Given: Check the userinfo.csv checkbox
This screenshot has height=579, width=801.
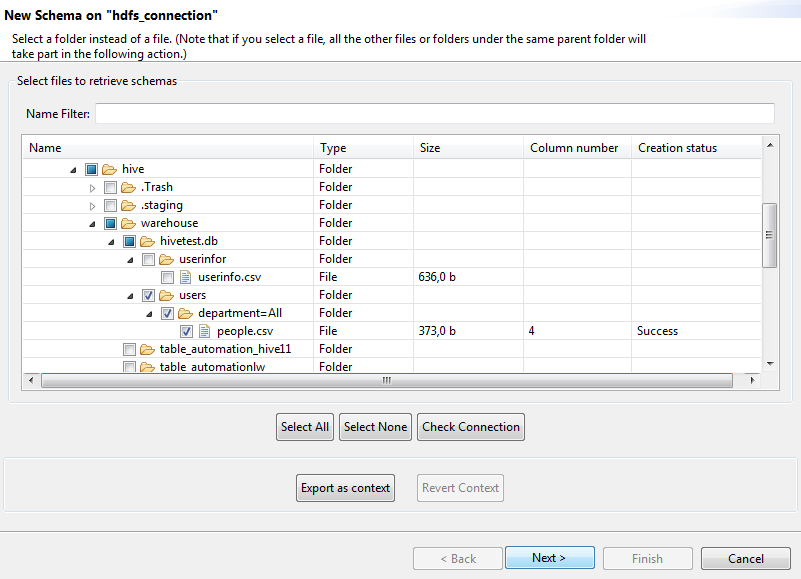Looking at the screenshot, I should 168,277.
